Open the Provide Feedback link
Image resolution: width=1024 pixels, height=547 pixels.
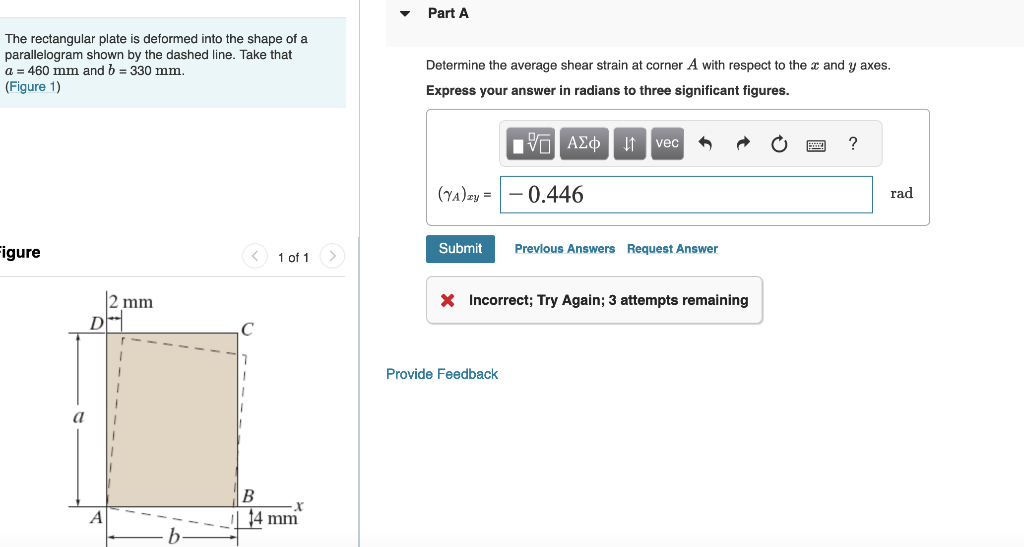tap(442, 374)
